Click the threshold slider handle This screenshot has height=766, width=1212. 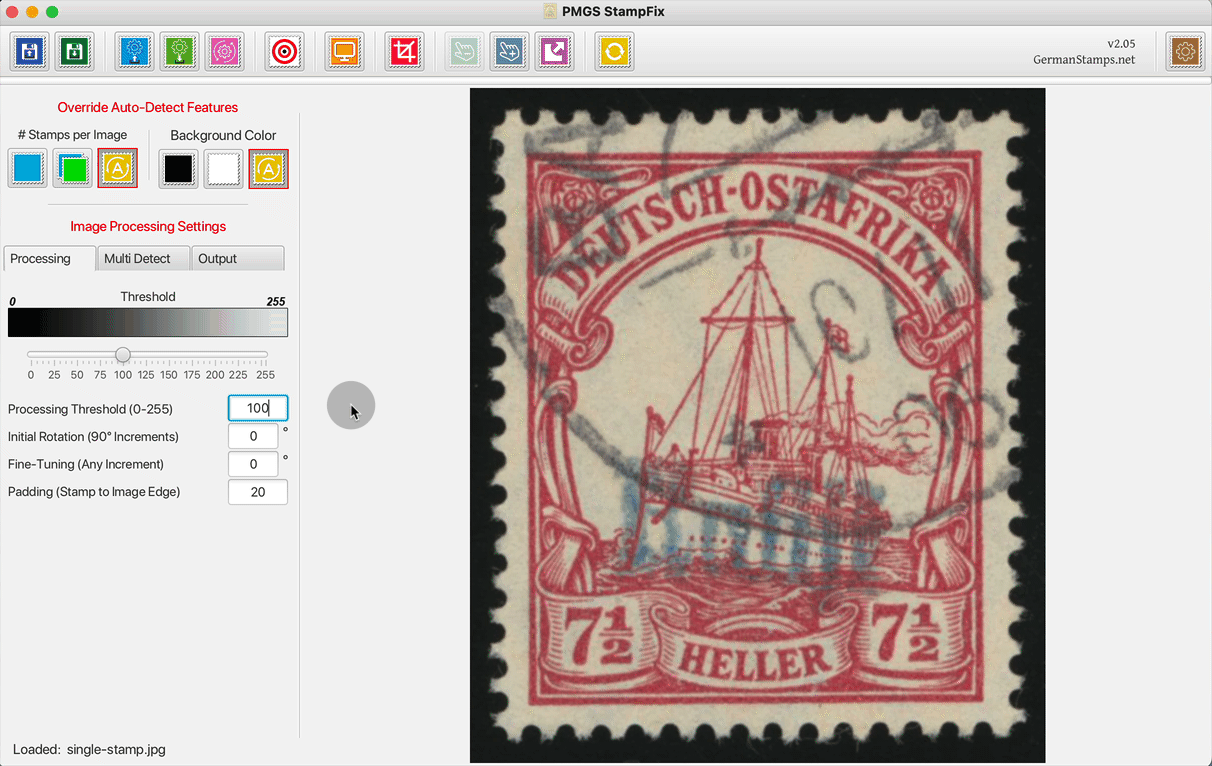click(x=123, y=354)
